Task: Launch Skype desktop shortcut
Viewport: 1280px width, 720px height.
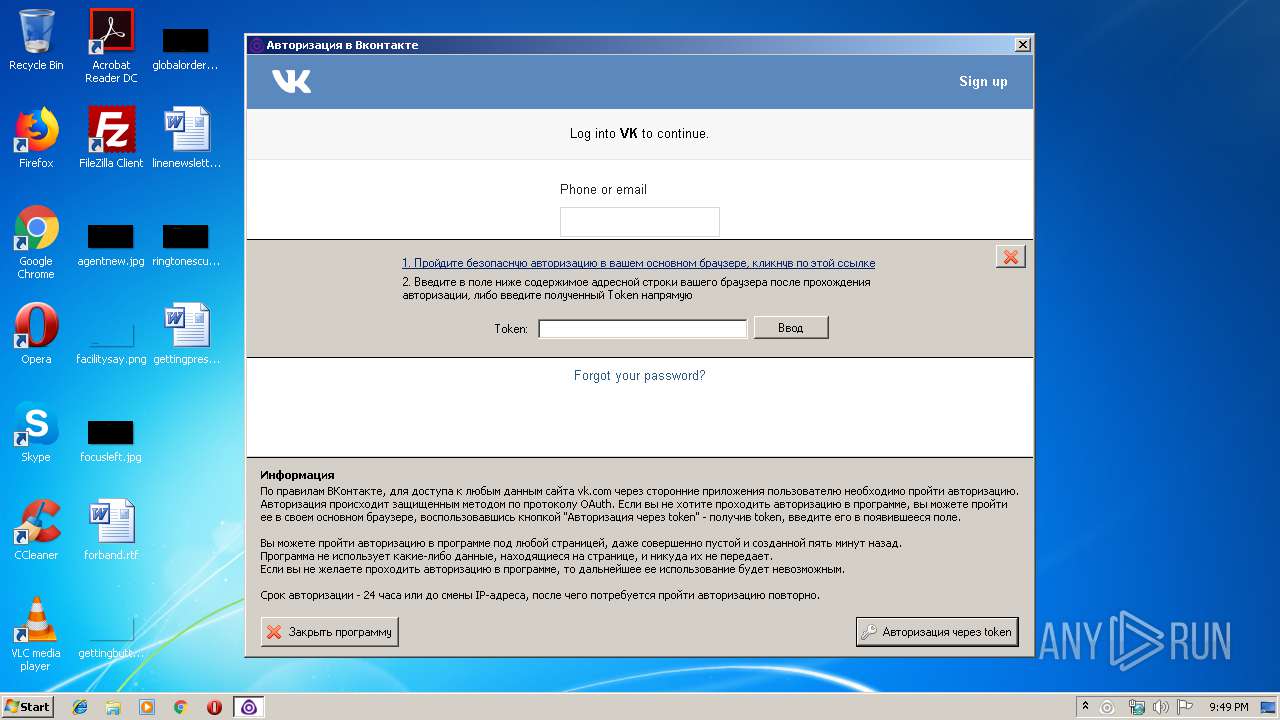Action: pyautogui.click(x=36, y=432)
